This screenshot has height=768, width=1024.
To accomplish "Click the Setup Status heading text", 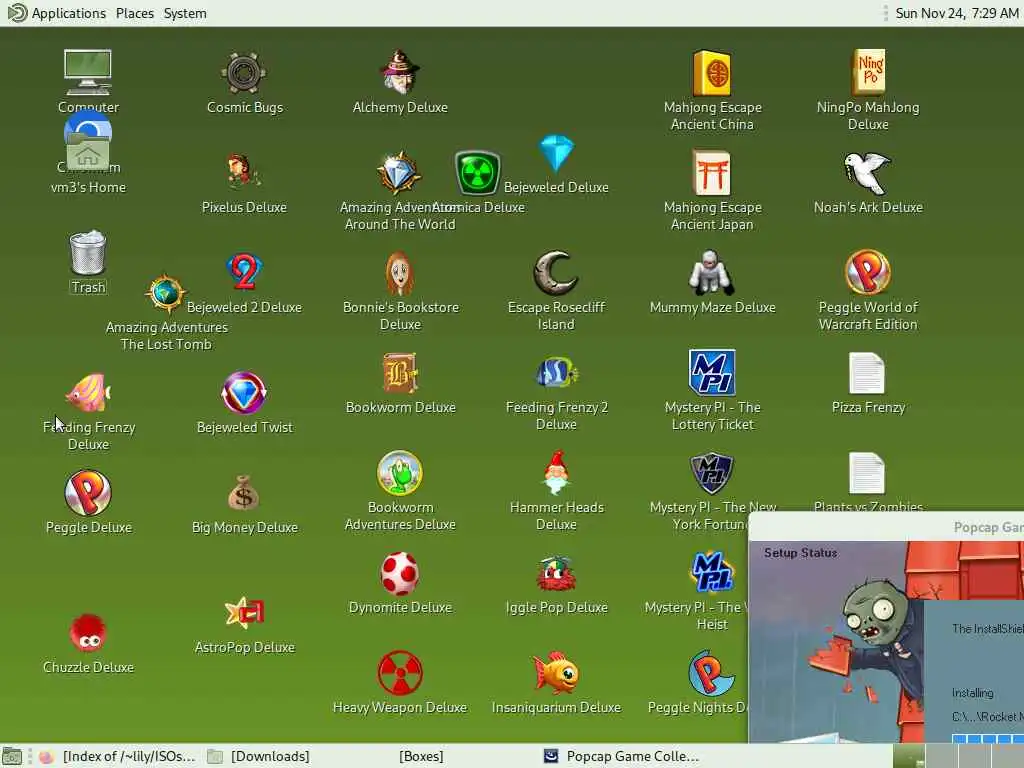I will [800, 552].
